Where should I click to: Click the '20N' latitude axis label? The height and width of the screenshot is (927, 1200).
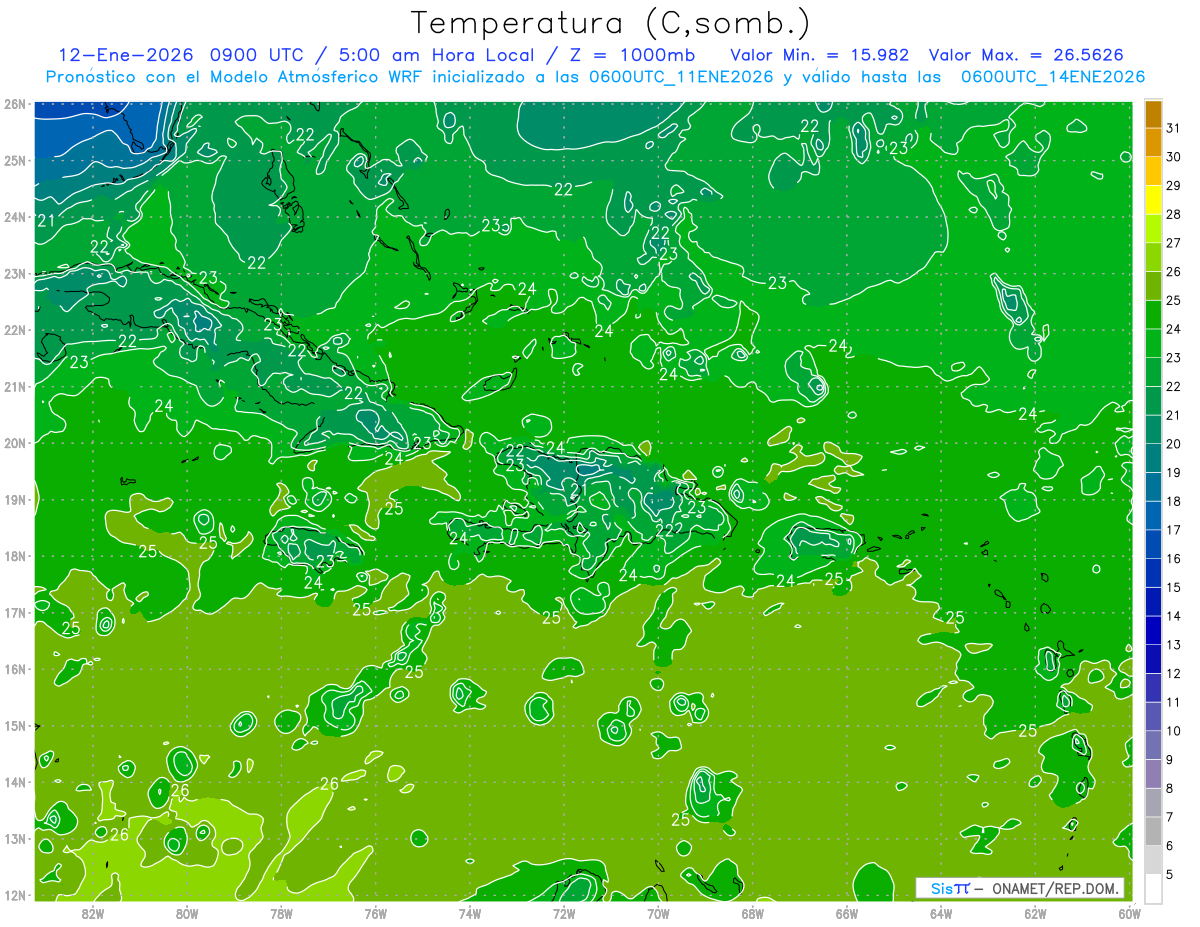[14, 443]
